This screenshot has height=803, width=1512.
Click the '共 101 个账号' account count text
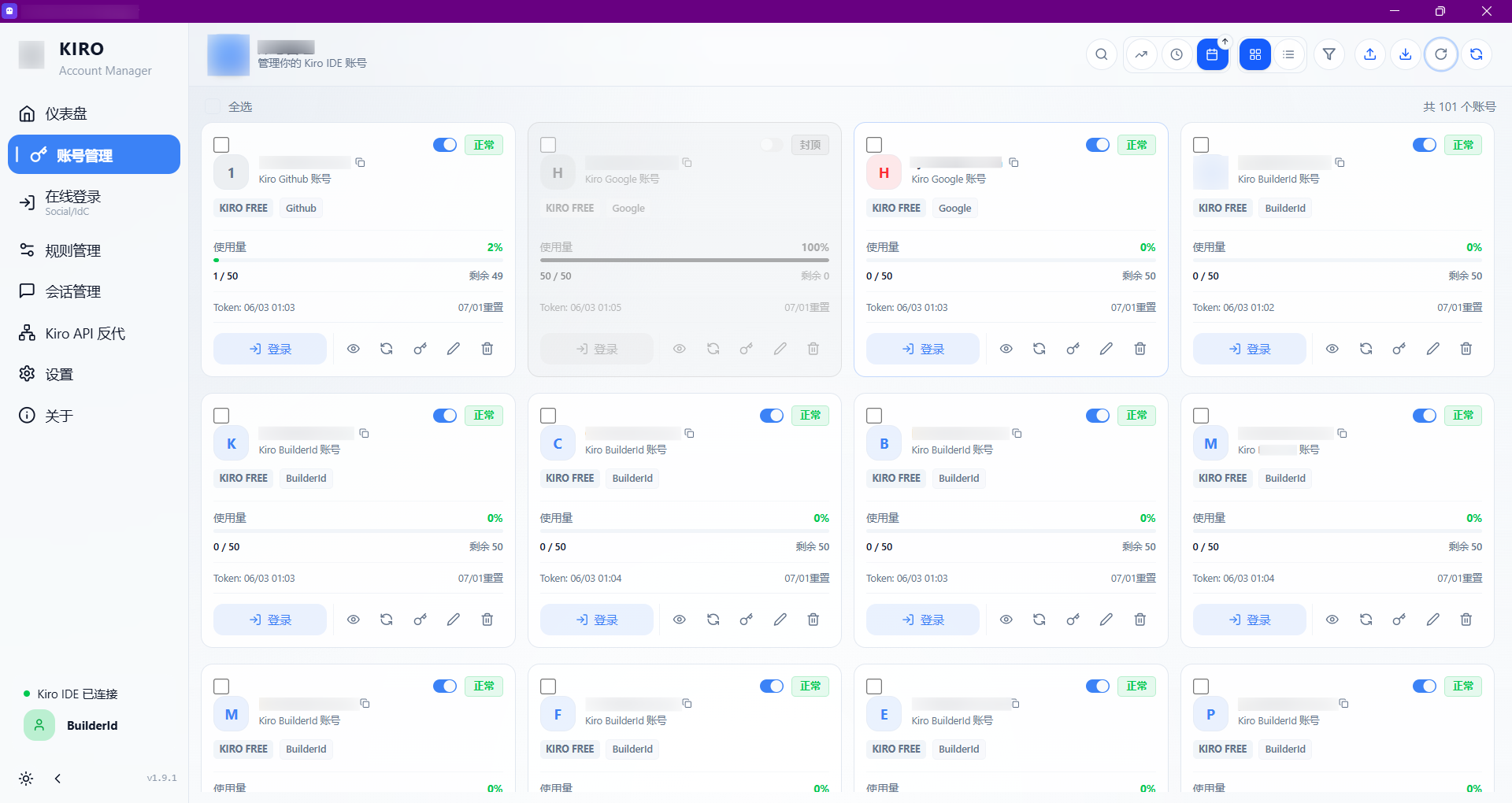click(x=1459, y=106)
